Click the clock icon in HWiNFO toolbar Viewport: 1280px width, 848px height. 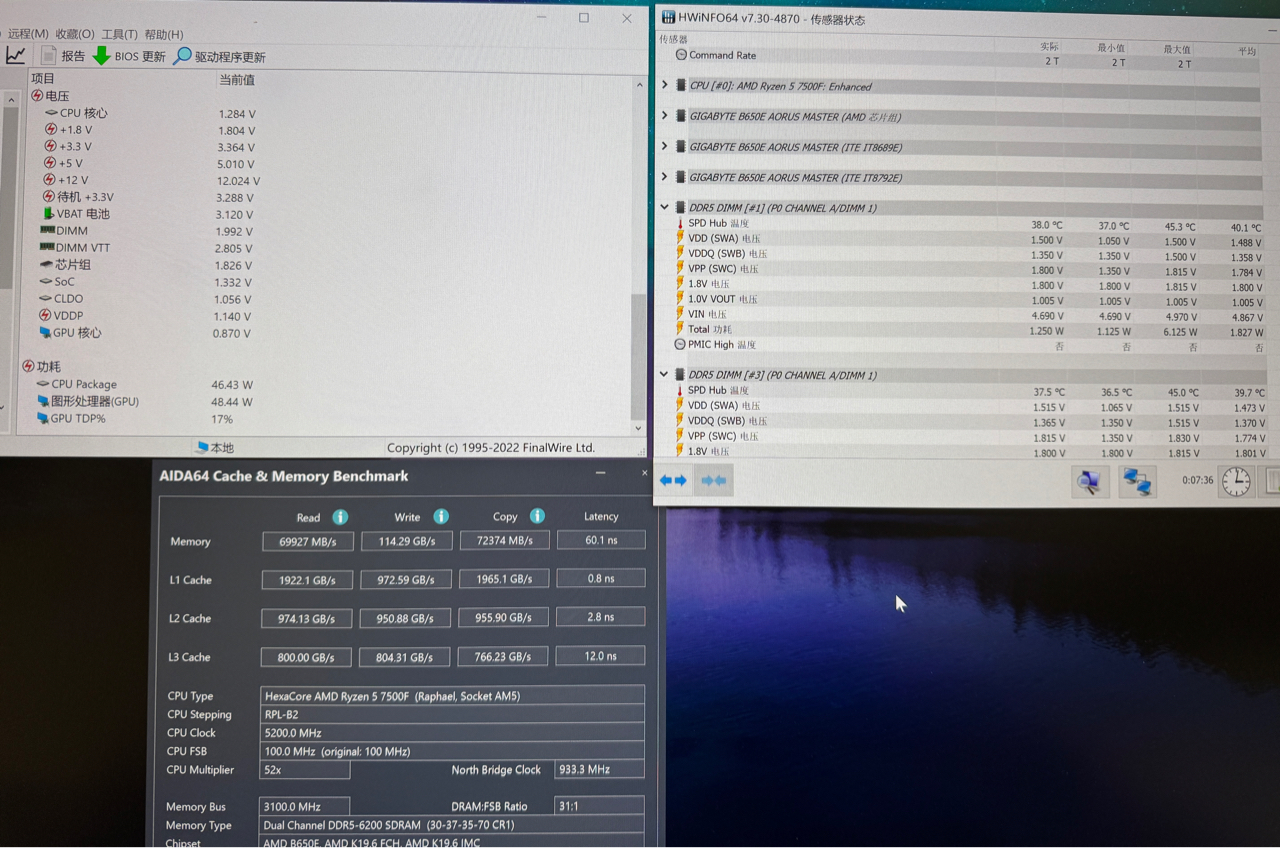pyautogui.click(x=1236, y=481)
